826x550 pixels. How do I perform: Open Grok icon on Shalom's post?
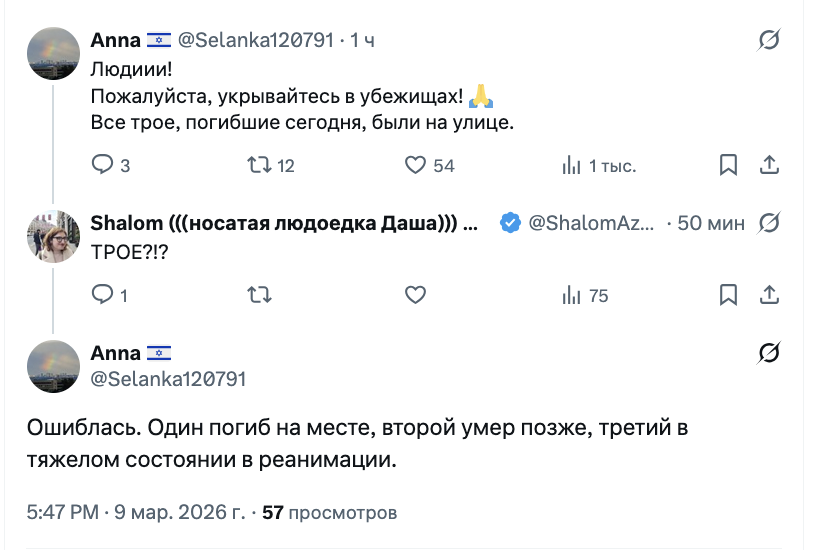(769, 222)
